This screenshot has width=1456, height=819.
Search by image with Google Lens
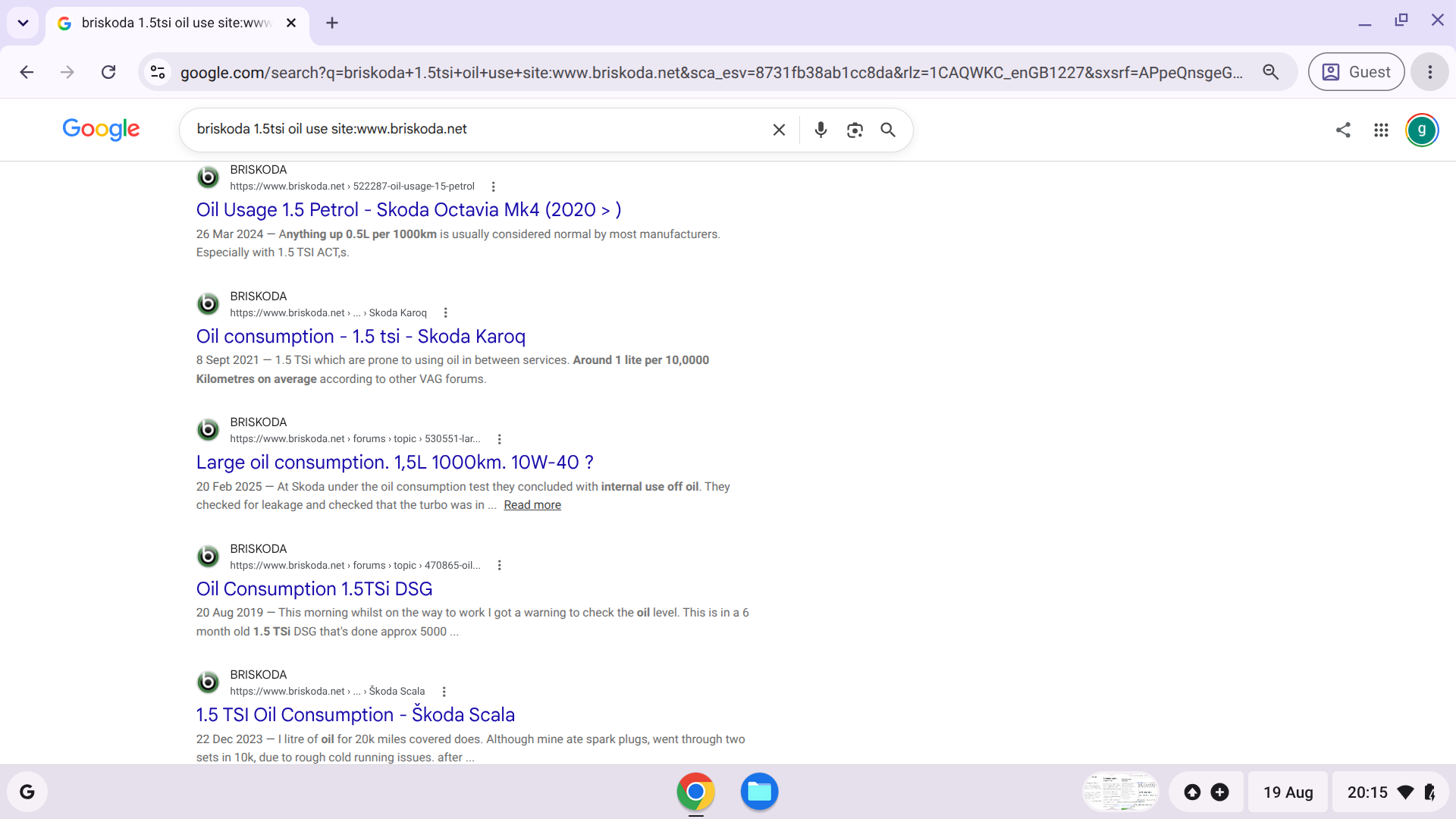[855, 130]
